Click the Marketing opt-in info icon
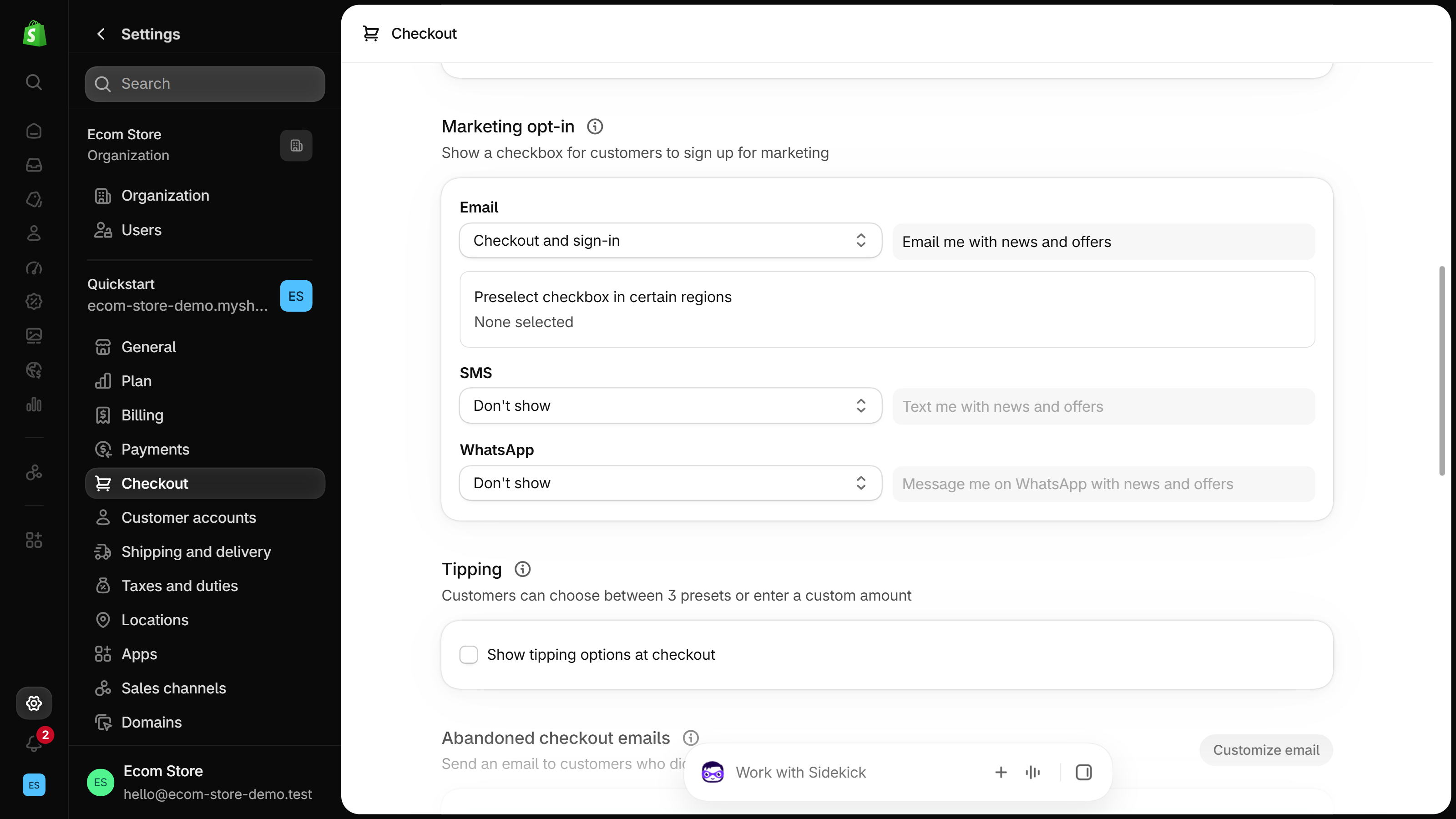Viewport: 1456px width, 819px height. [595, 126]
